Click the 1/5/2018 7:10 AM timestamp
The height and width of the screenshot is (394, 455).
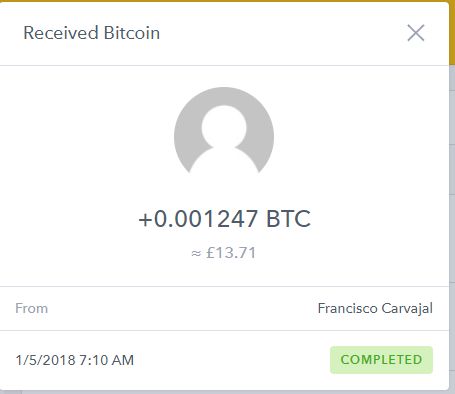(75, 360)
